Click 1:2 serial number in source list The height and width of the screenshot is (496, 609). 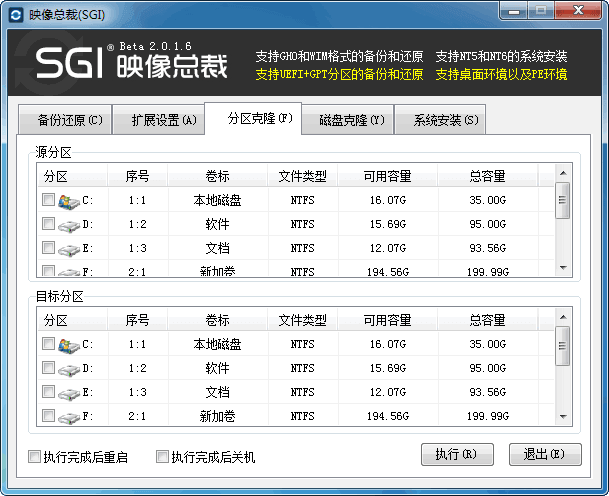(x=137, y=225)
